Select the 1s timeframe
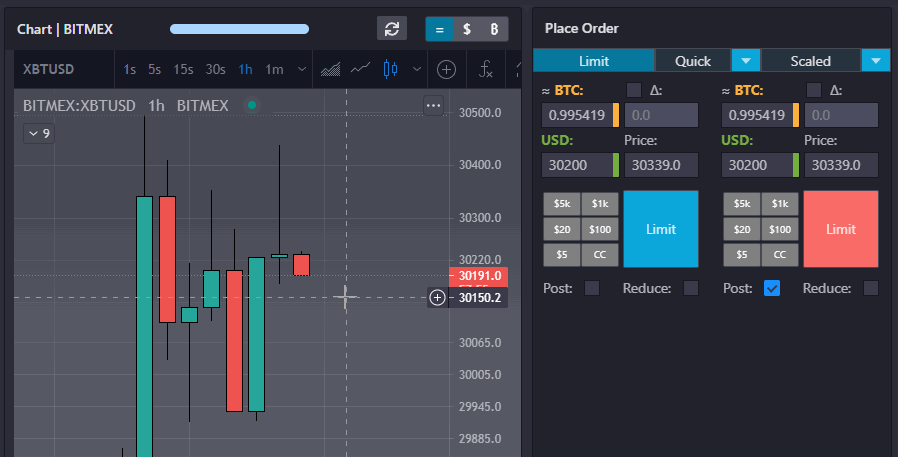 pos(129,69)
